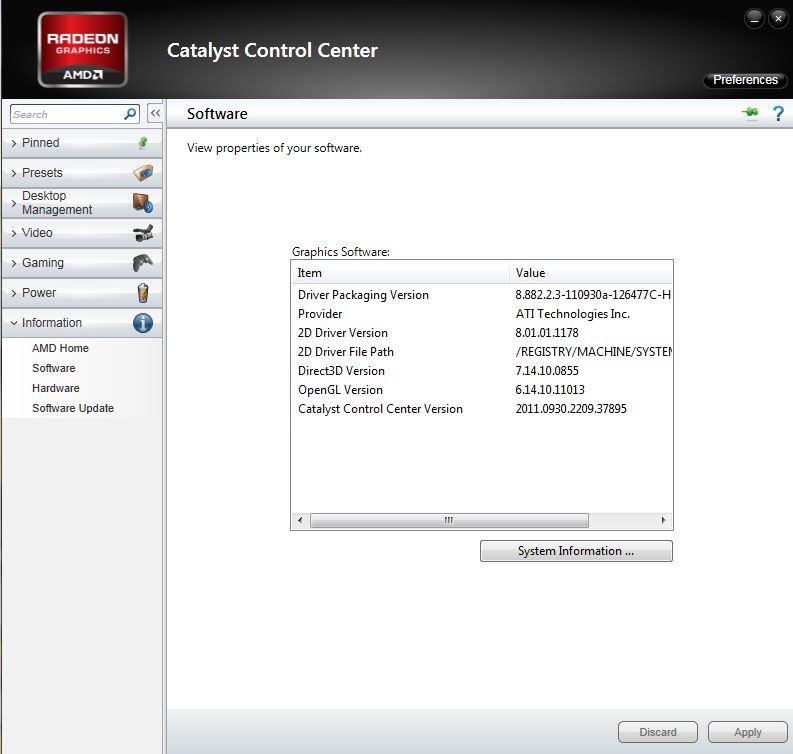
Task: Open help with the question mark icon
Action: click(x=777, y=114)
